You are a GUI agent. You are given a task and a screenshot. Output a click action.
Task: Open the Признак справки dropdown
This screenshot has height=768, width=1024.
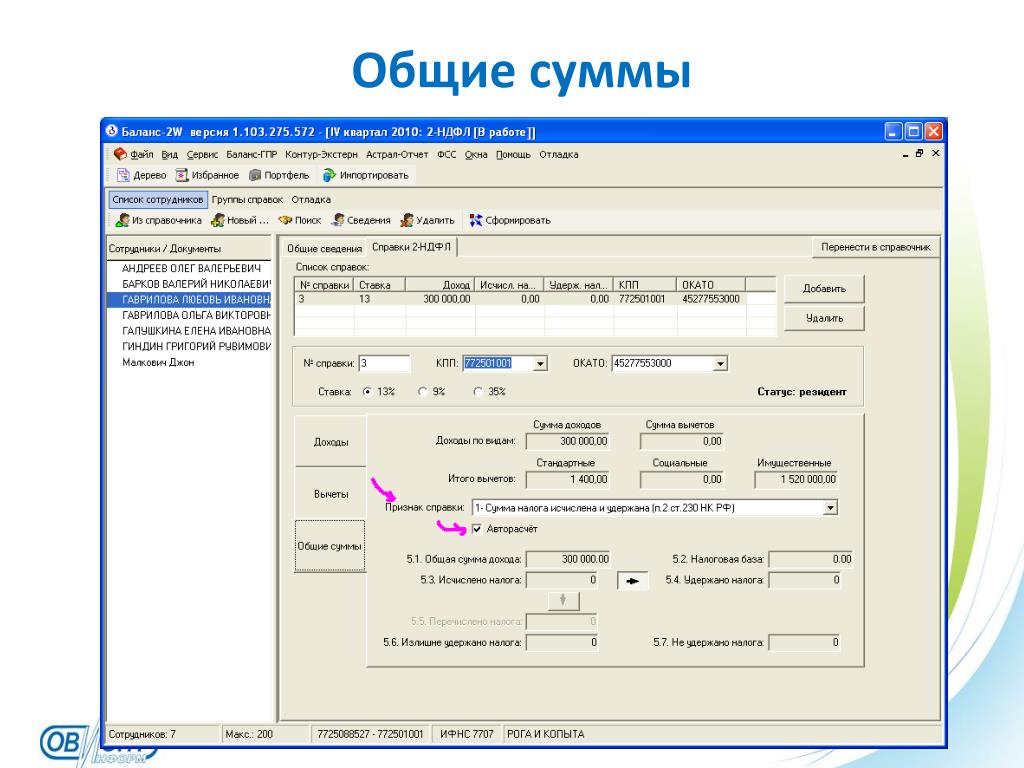[x=830, y=508]
